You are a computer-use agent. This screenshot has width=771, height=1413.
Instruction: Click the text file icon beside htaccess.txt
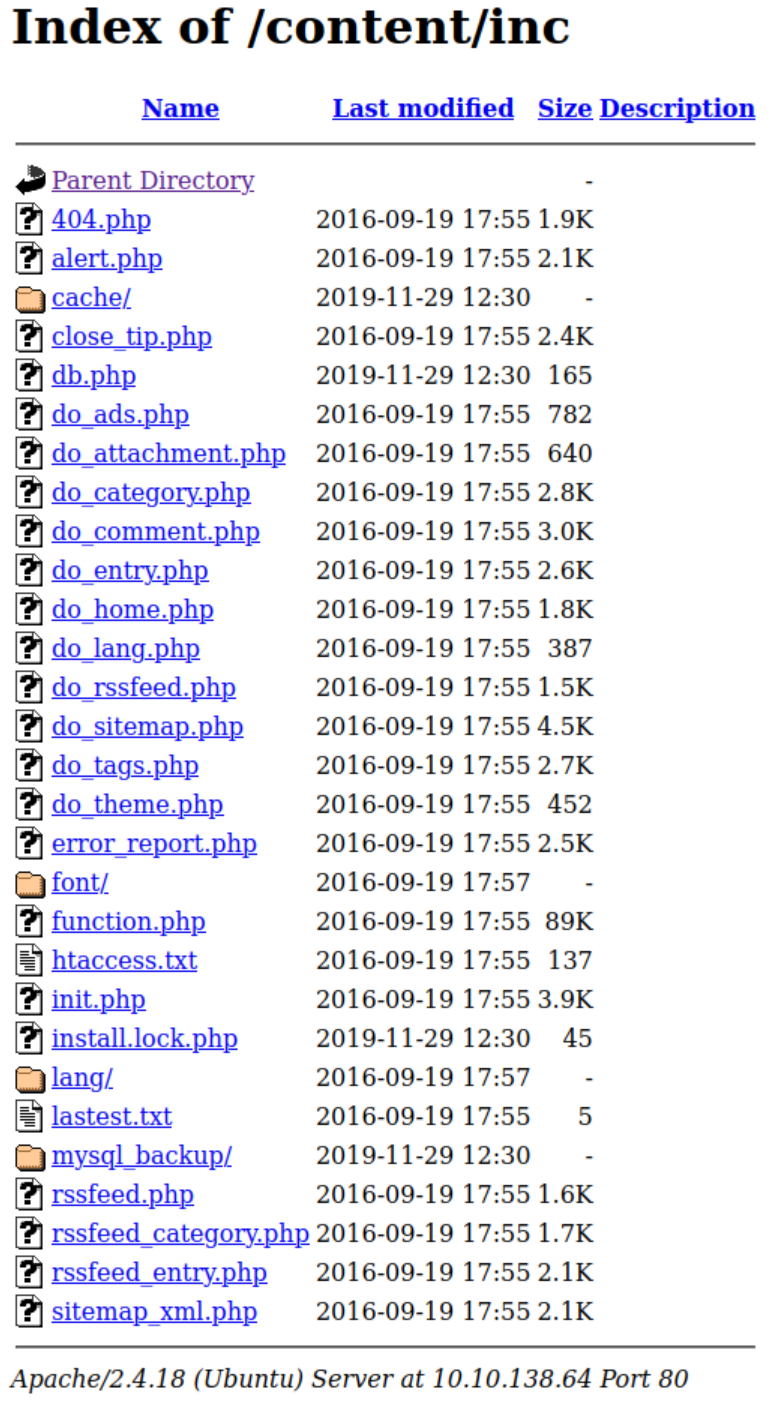coord(30,961)
